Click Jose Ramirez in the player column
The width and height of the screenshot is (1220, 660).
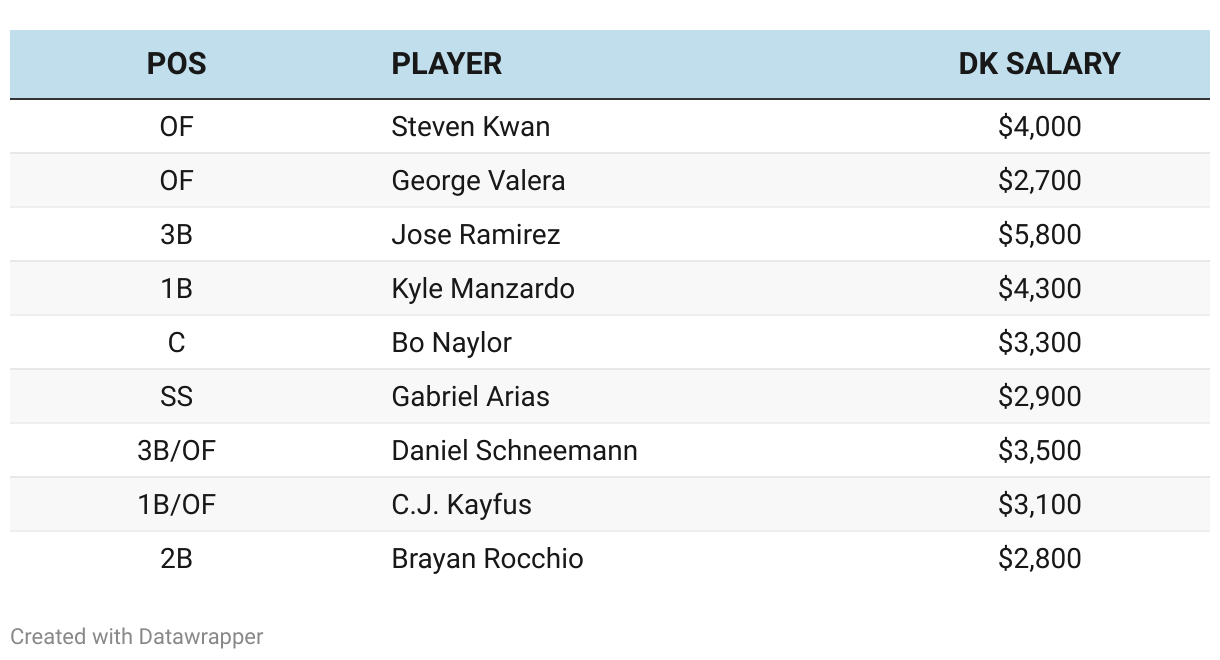pos(475,235)
